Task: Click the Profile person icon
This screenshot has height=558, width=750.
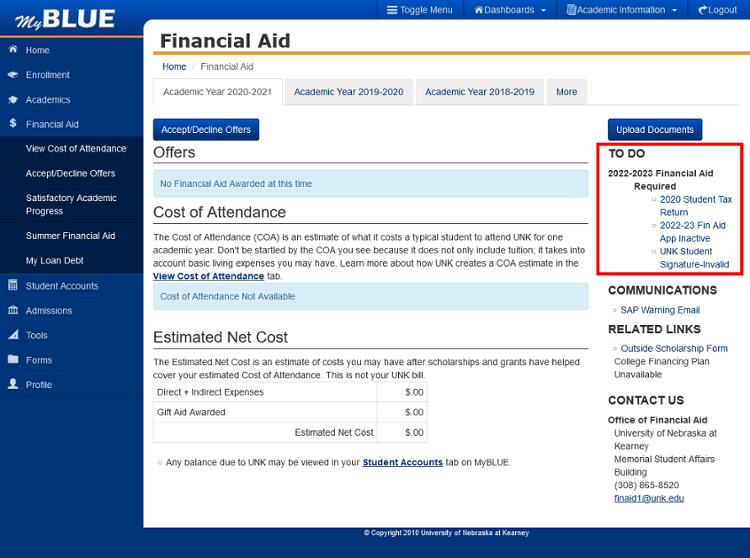Action: click(x=13, y=384)
